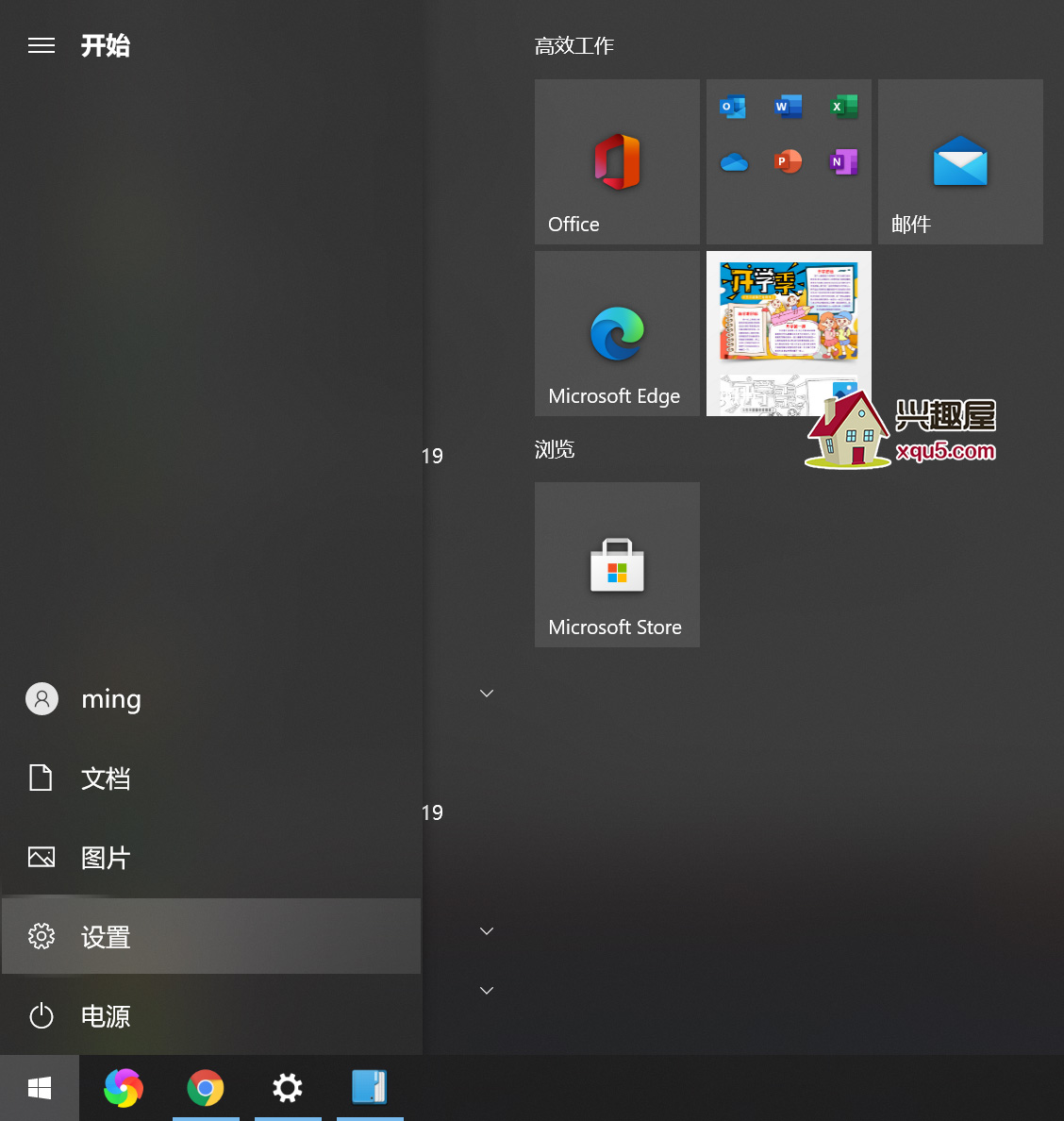1064x1121 pixels.
Task: Open the Photos live tile thumbnail
Action: [x=789, y=333]
